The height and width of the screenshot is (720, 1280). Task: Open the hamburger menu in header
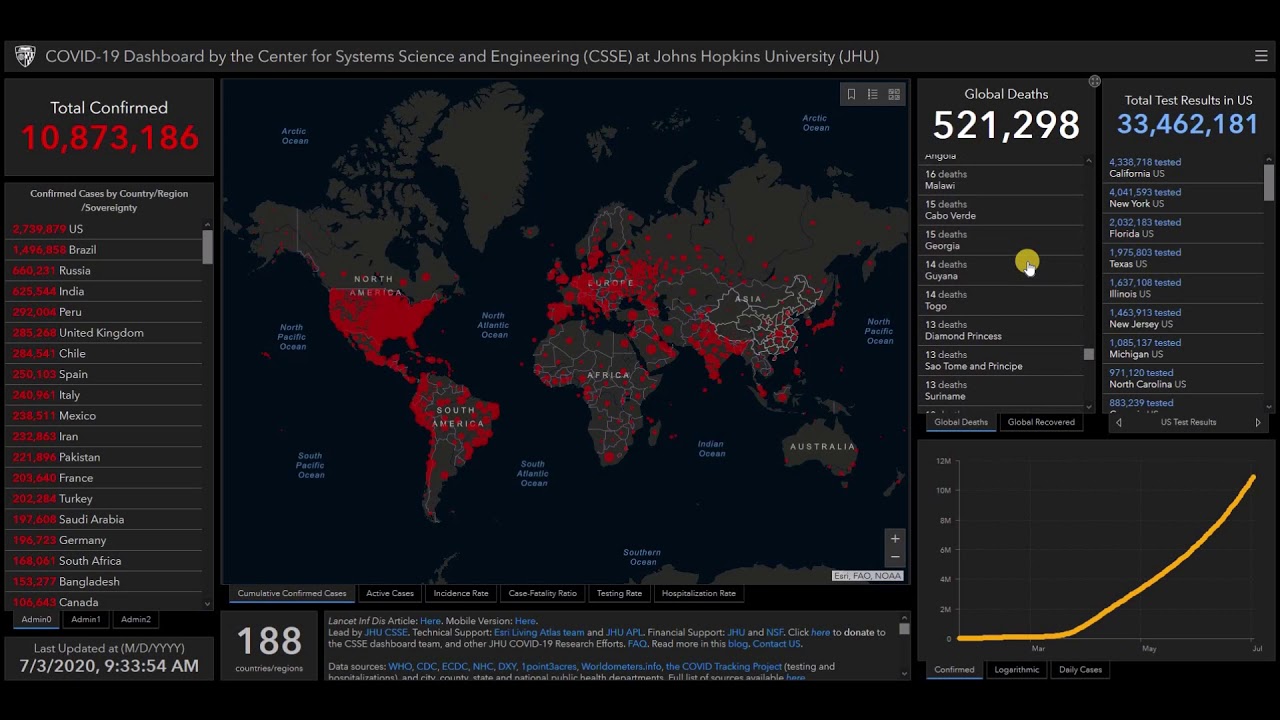click(1261, 56)
